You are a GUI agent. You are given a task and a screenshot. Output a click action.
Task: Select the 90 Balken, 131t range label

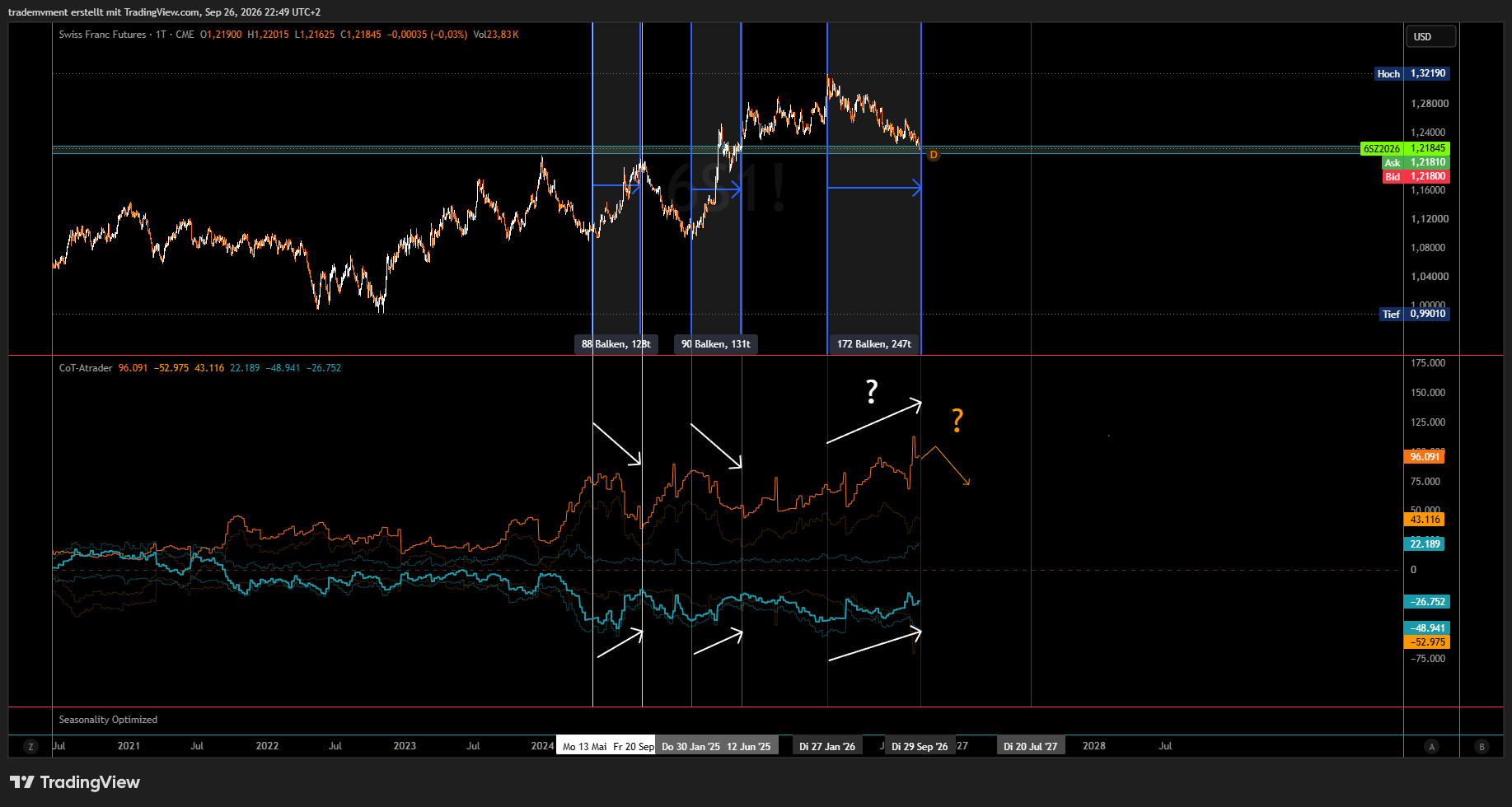pos(716,344)
